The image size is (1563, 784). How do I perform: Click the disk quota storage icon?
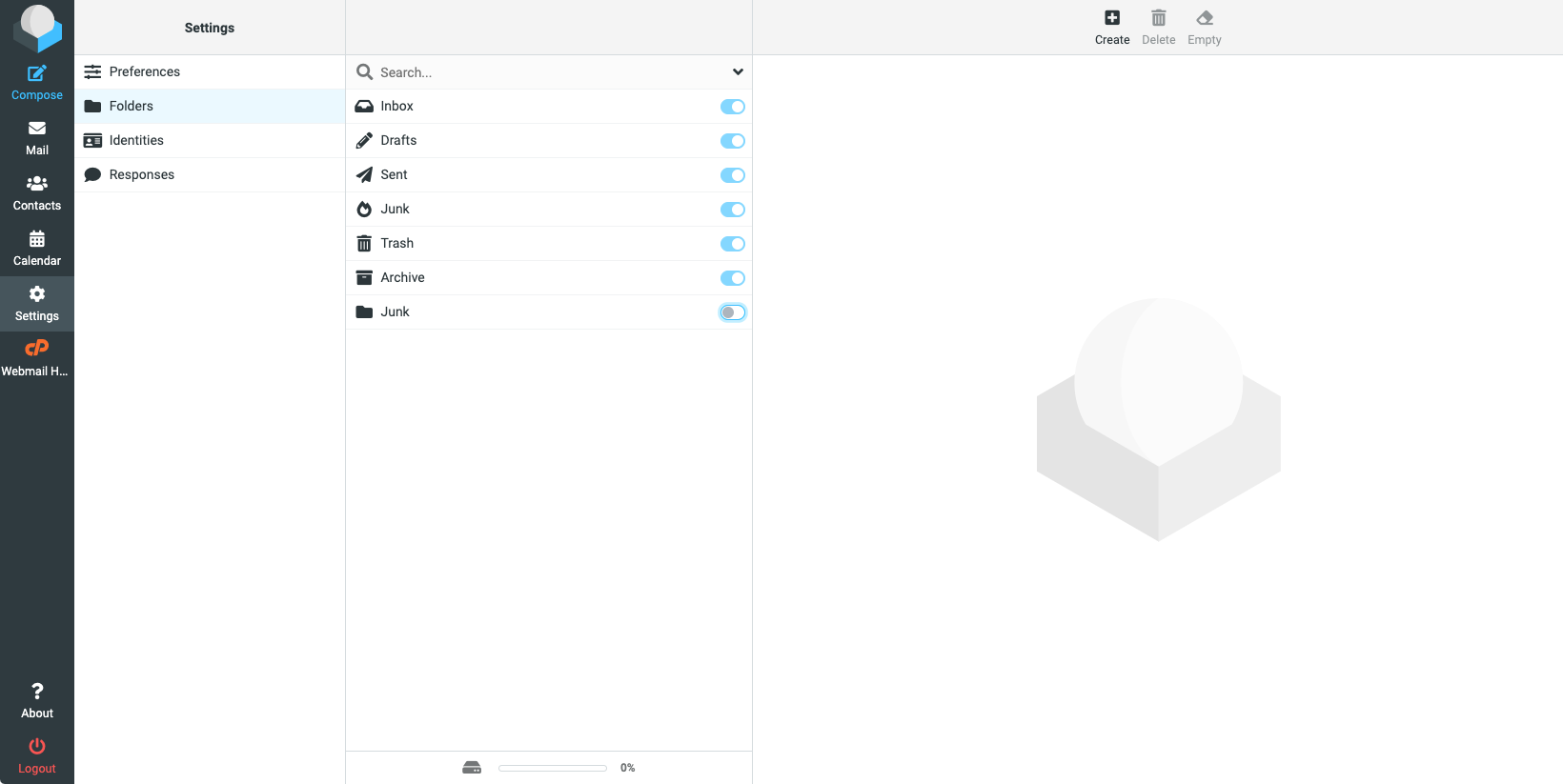coord(472,768)
